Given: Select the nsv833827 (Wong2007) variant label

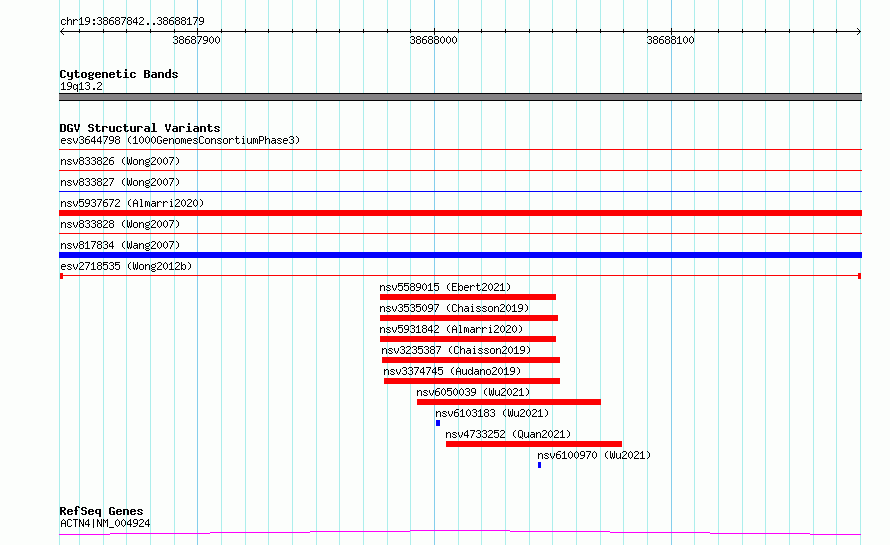Looking at the screenshot, I should (x=120, y=182).
